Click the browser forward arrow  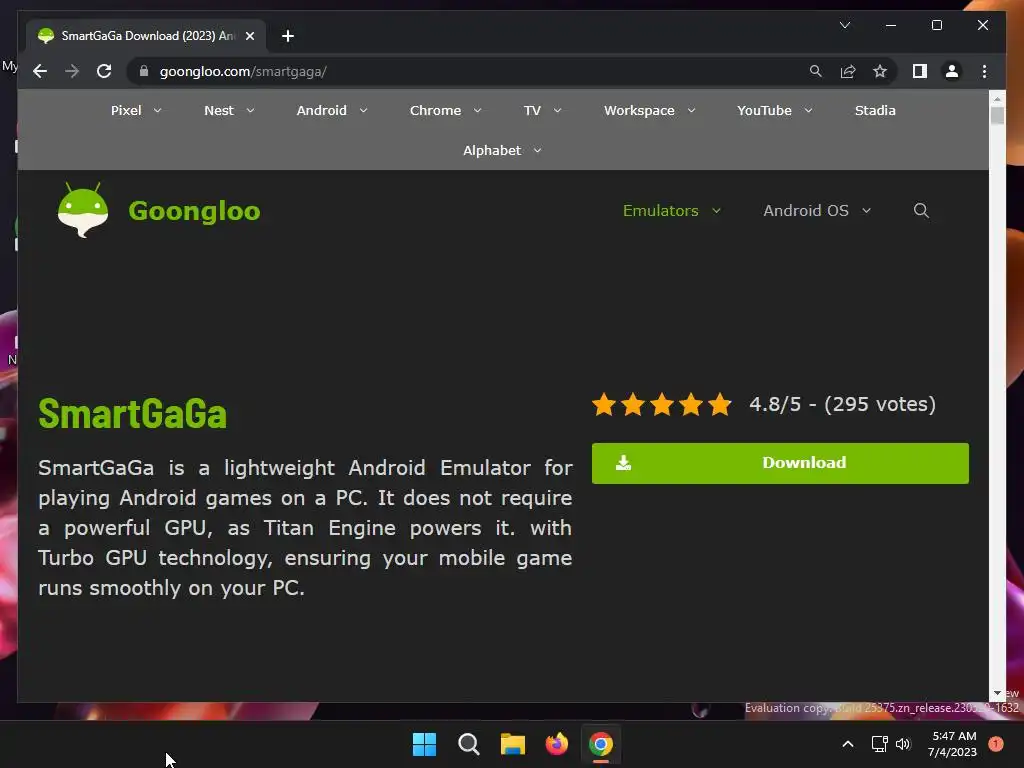pyautogui.click(x=72, y=71)
